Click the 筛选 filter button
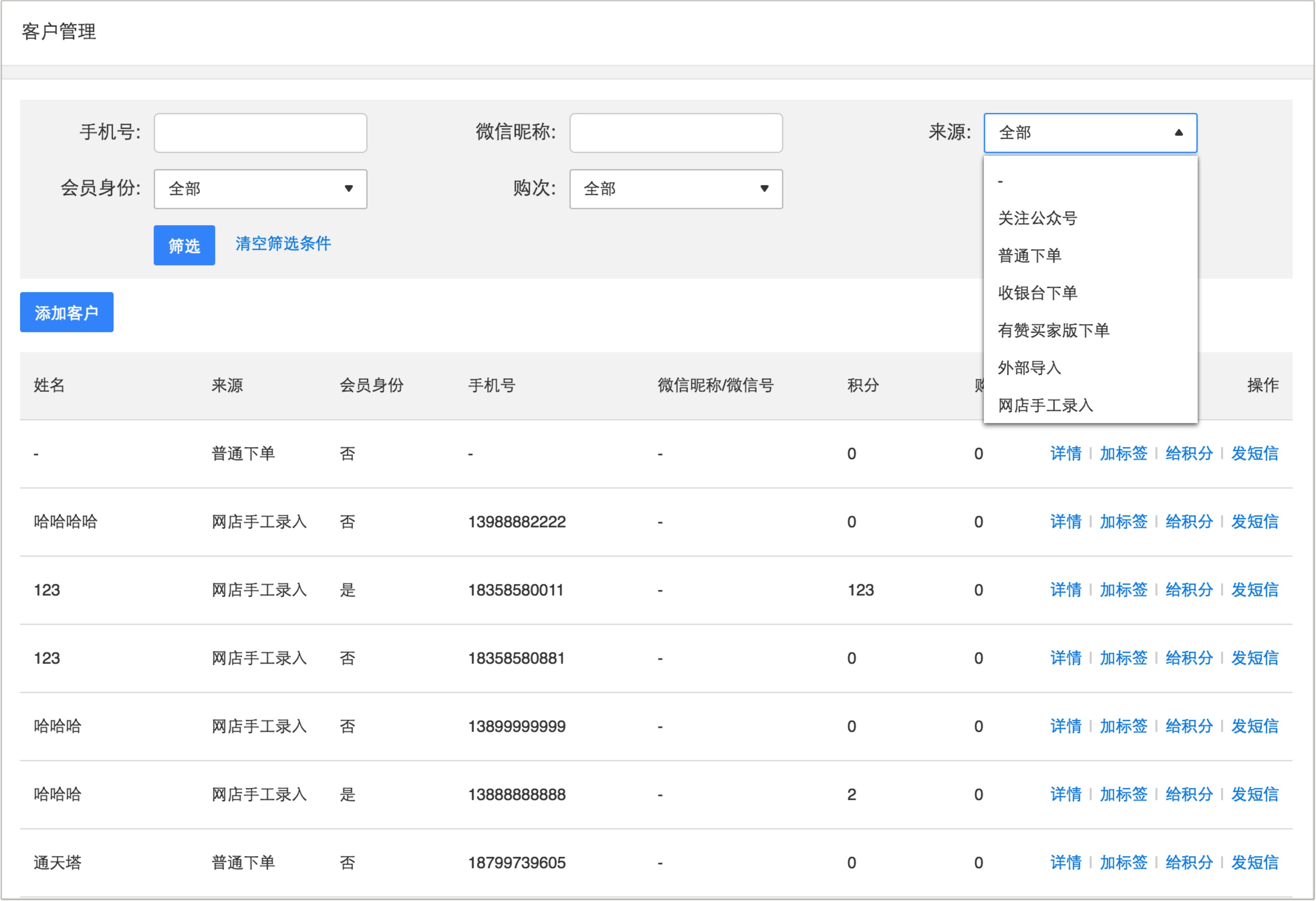Image resolution: width=1316 pixels, height=901 pixels. (183, 245)
